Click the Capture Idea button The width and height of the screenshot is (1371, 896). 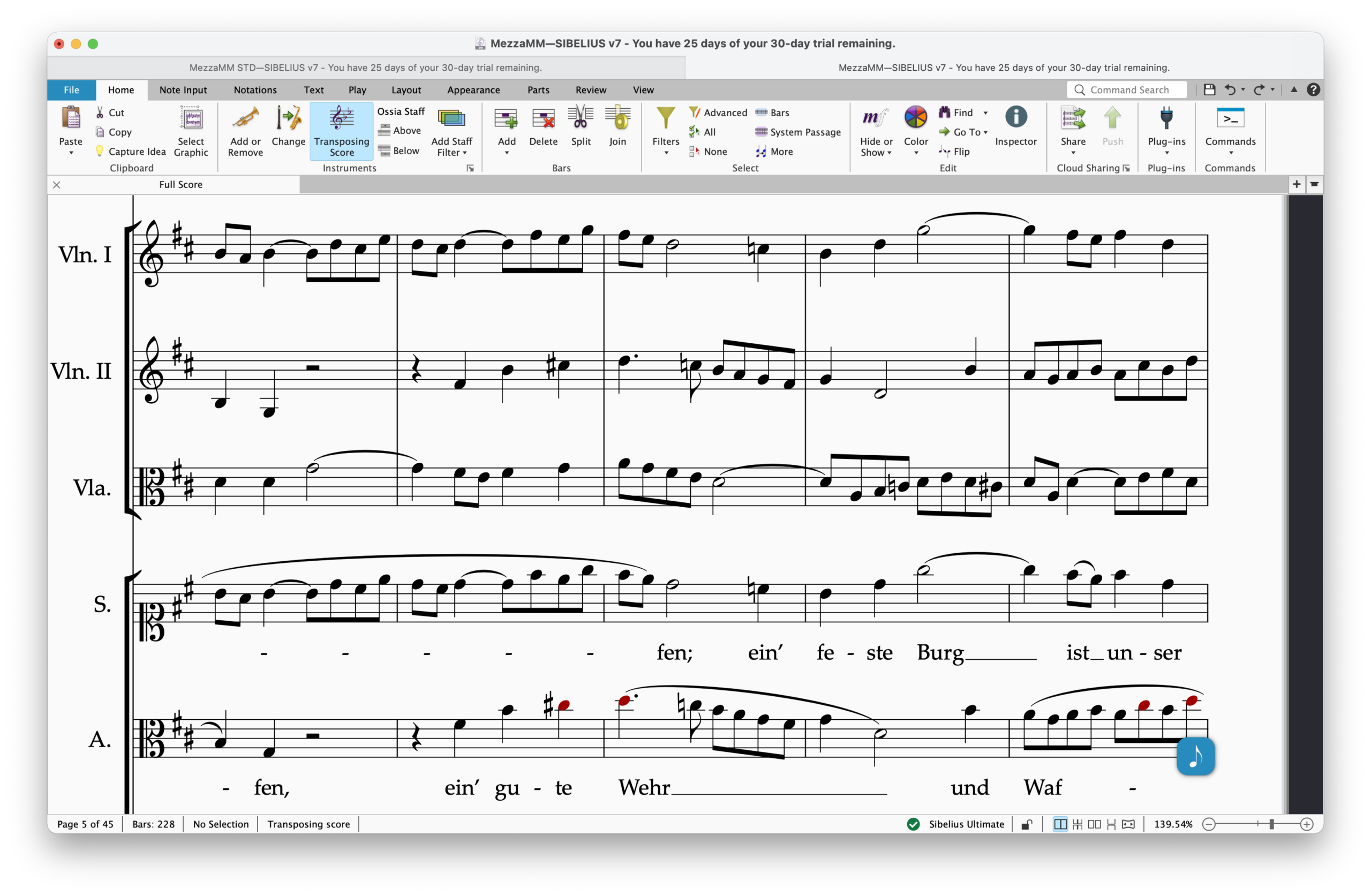(131, 152)
